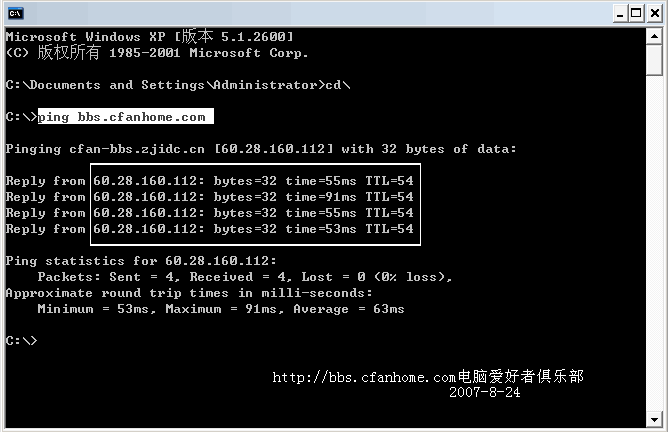The height and width of the screenshot is (432, 668).
Task: Click the last empty C:\> prompt
Action: click(21, 341)
